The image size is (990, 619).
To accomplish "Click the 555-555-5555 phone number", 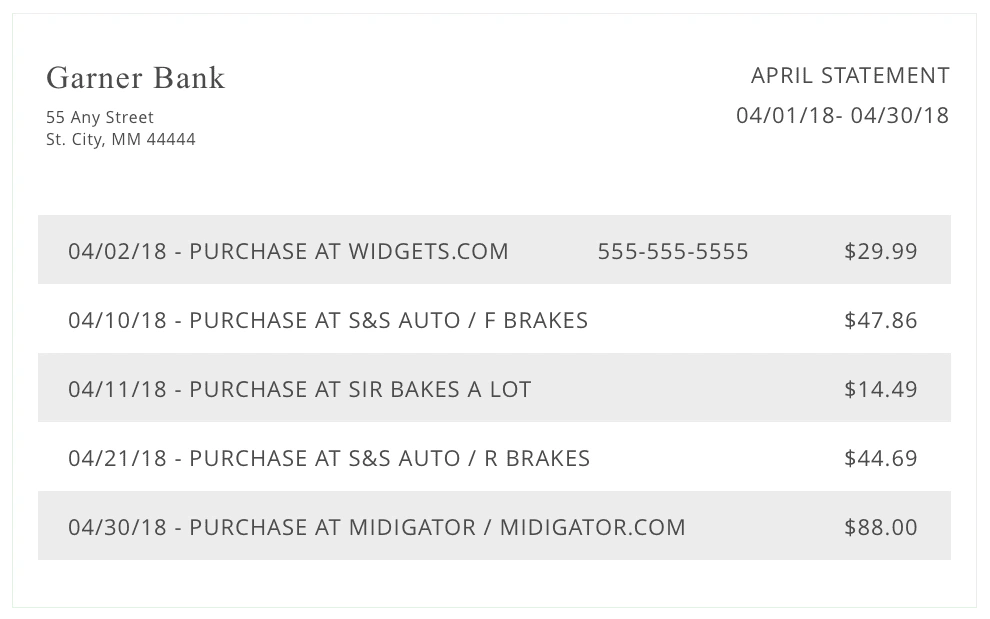I will click(673, 252).
